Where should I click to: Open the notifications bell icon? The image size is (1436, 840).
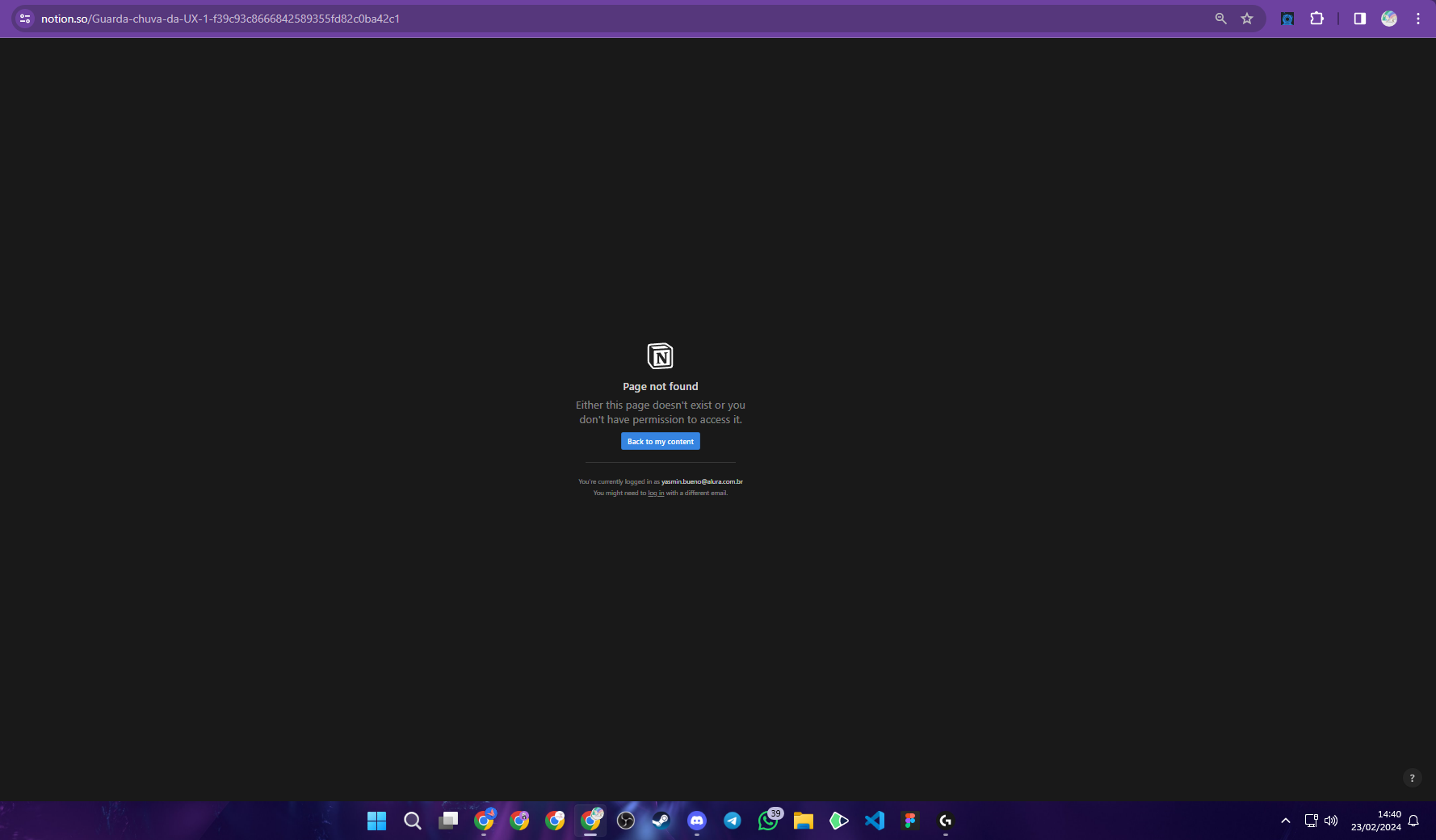coord(1413,821)
